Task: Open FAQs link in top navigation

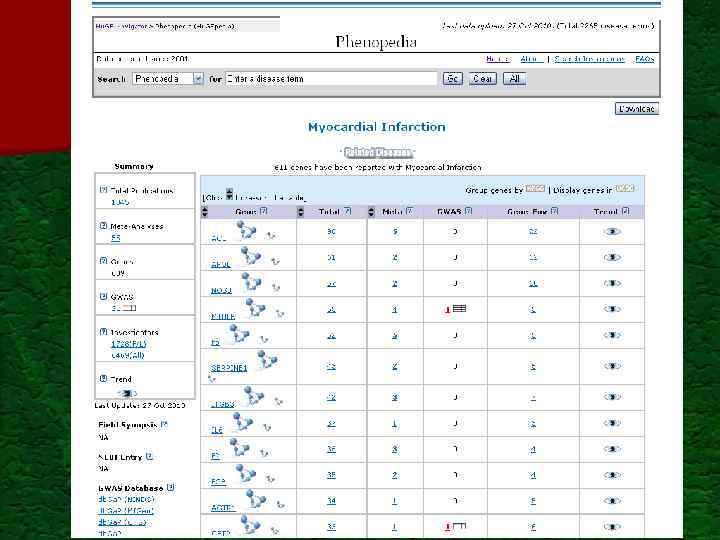Action: (644, 59)
